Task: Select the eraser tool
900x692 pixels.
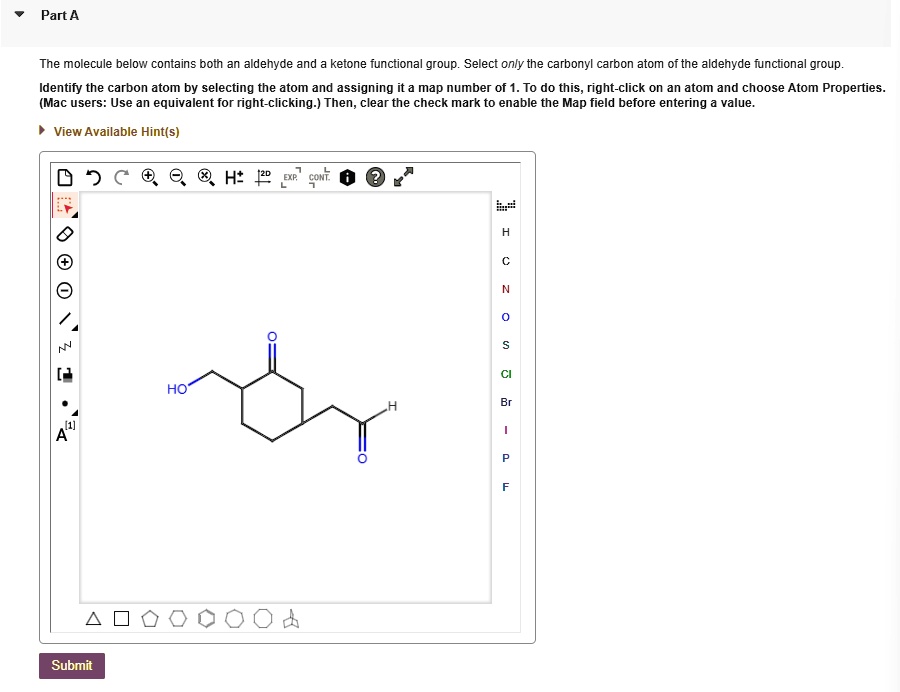Action: (x=63, y=234)
